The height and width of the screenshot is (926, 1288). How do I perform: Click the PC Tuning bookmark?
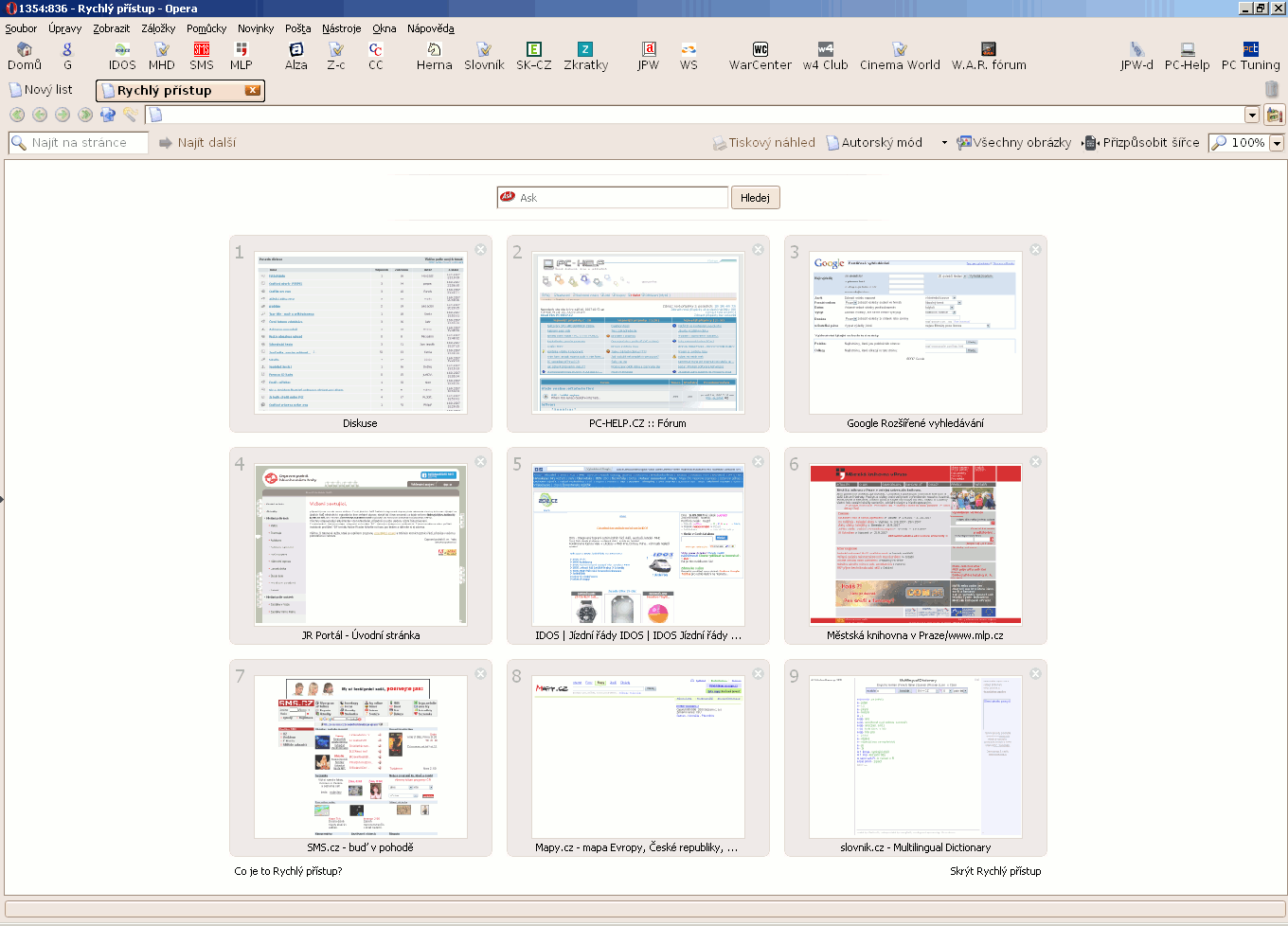click(1250, 56)
